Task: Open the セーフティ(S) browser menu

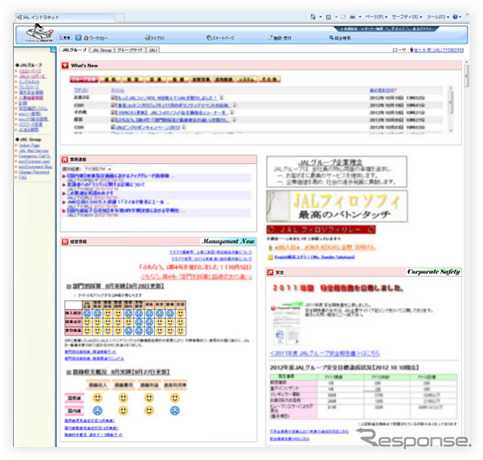Action: point(407,17)
